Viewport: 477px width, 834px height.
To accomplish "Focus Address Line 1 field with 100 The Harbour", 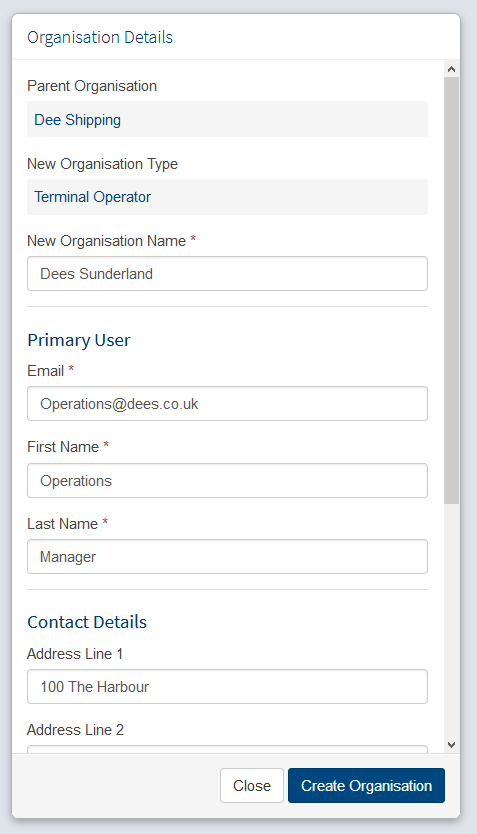I will tap(227, 687).
